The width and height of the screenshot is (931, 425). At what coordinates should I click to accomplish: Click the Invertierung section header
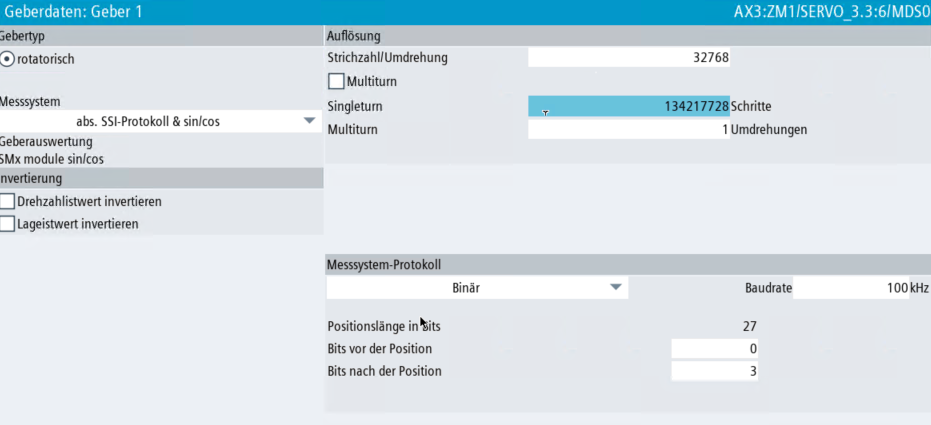point(31,179)
